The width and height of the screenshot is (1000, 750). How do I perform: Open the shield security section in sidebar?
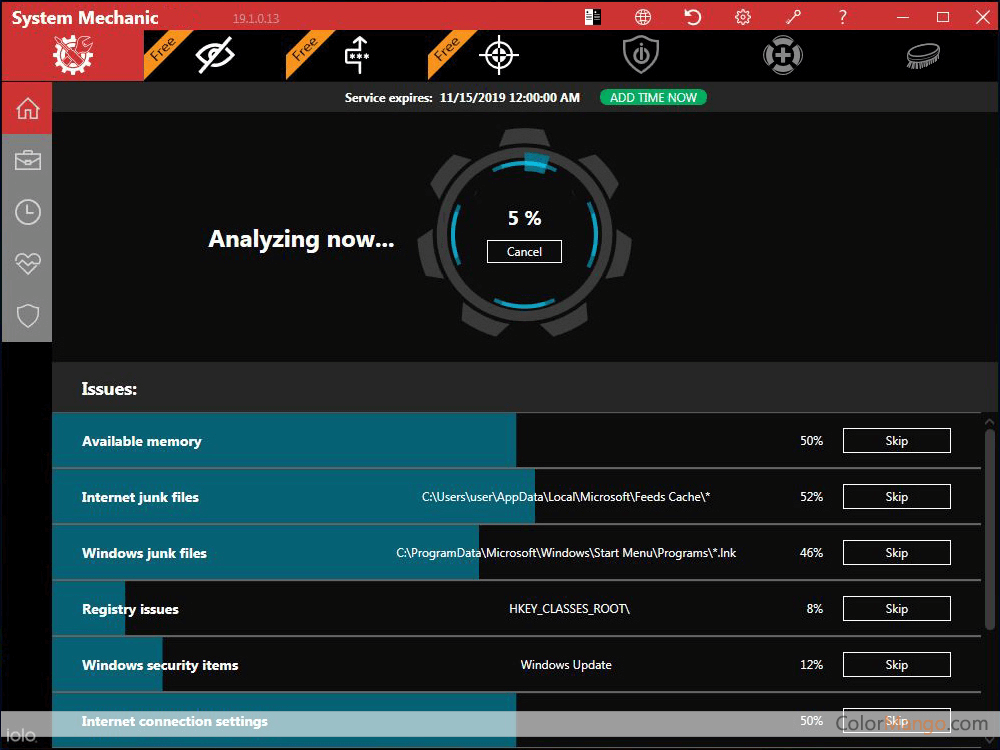pyautogui.click(x=27, y=316)
